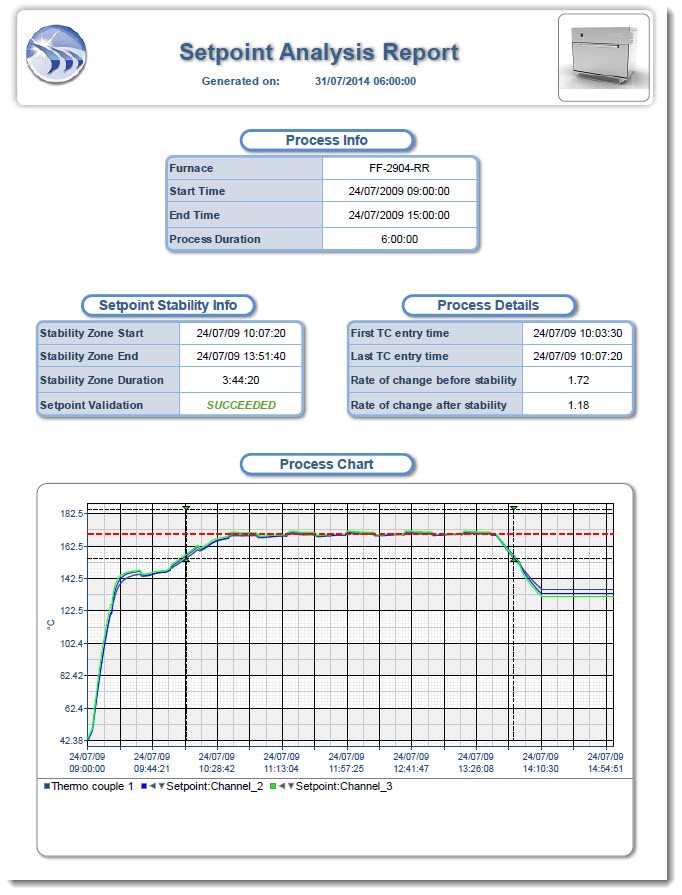
Task: Click the Setpoint:Channel_2 blue legend swatch
Action: pyautogui.click(x=144, y=786)
